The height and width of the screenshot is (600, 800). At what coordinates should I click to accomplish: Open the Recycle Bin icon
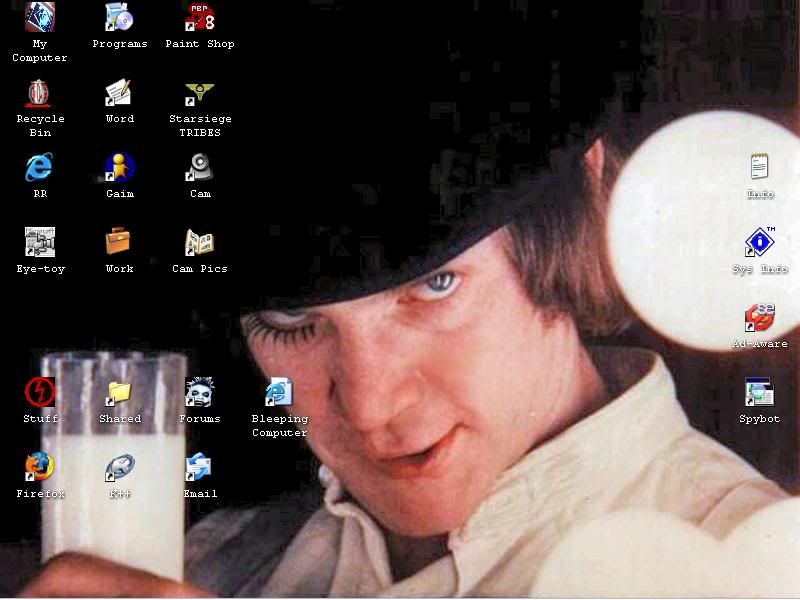point(40,93)
